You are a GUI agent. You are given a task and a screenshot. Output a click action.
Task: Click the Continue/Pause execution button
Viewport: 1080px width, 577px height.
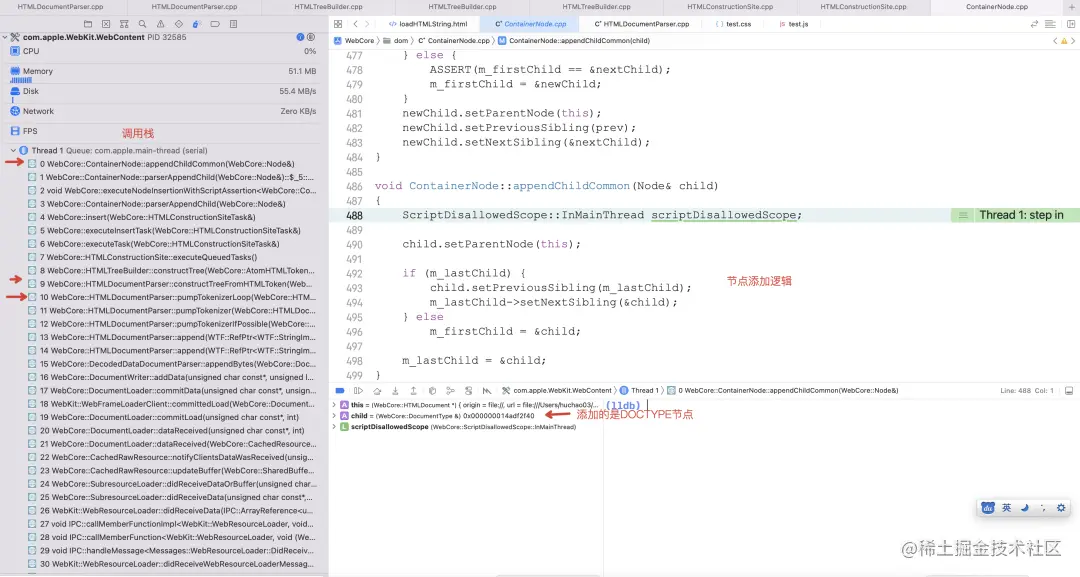tap(358, 390)
